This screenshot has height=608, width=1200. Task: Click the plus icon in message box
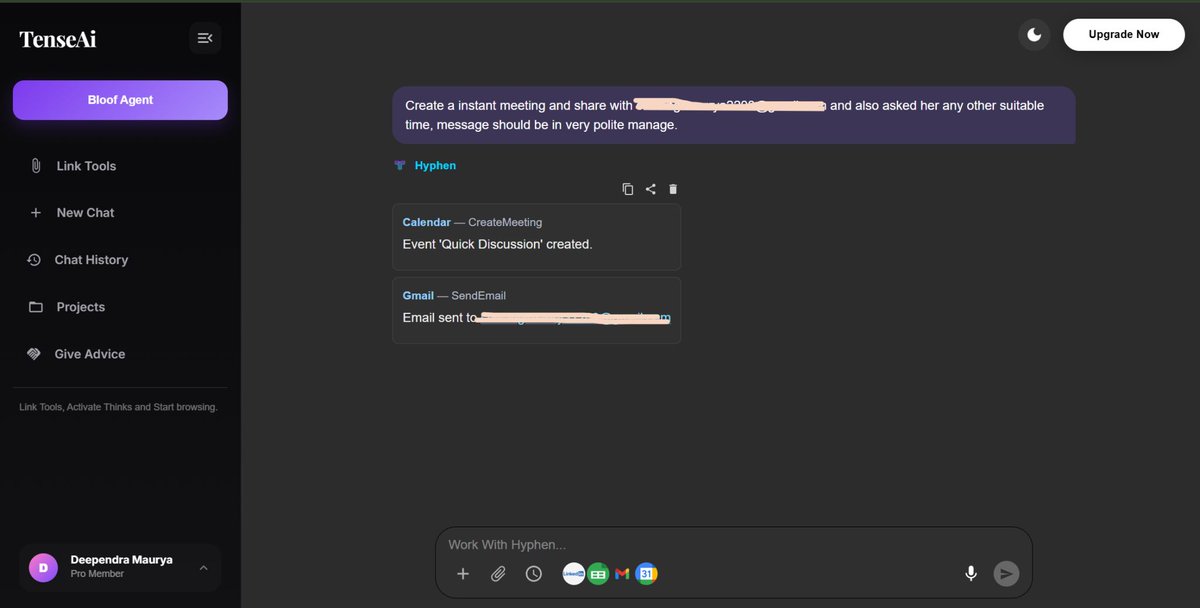463,574
